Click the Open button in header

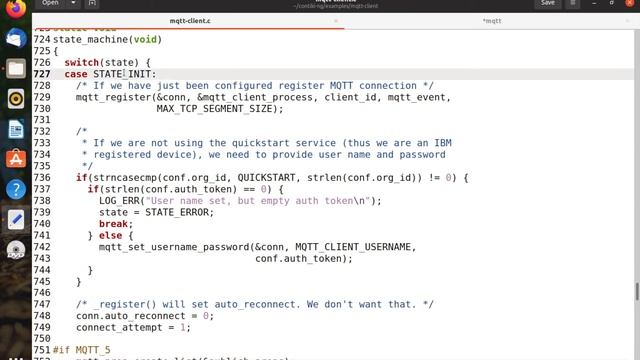click(50, 3)
